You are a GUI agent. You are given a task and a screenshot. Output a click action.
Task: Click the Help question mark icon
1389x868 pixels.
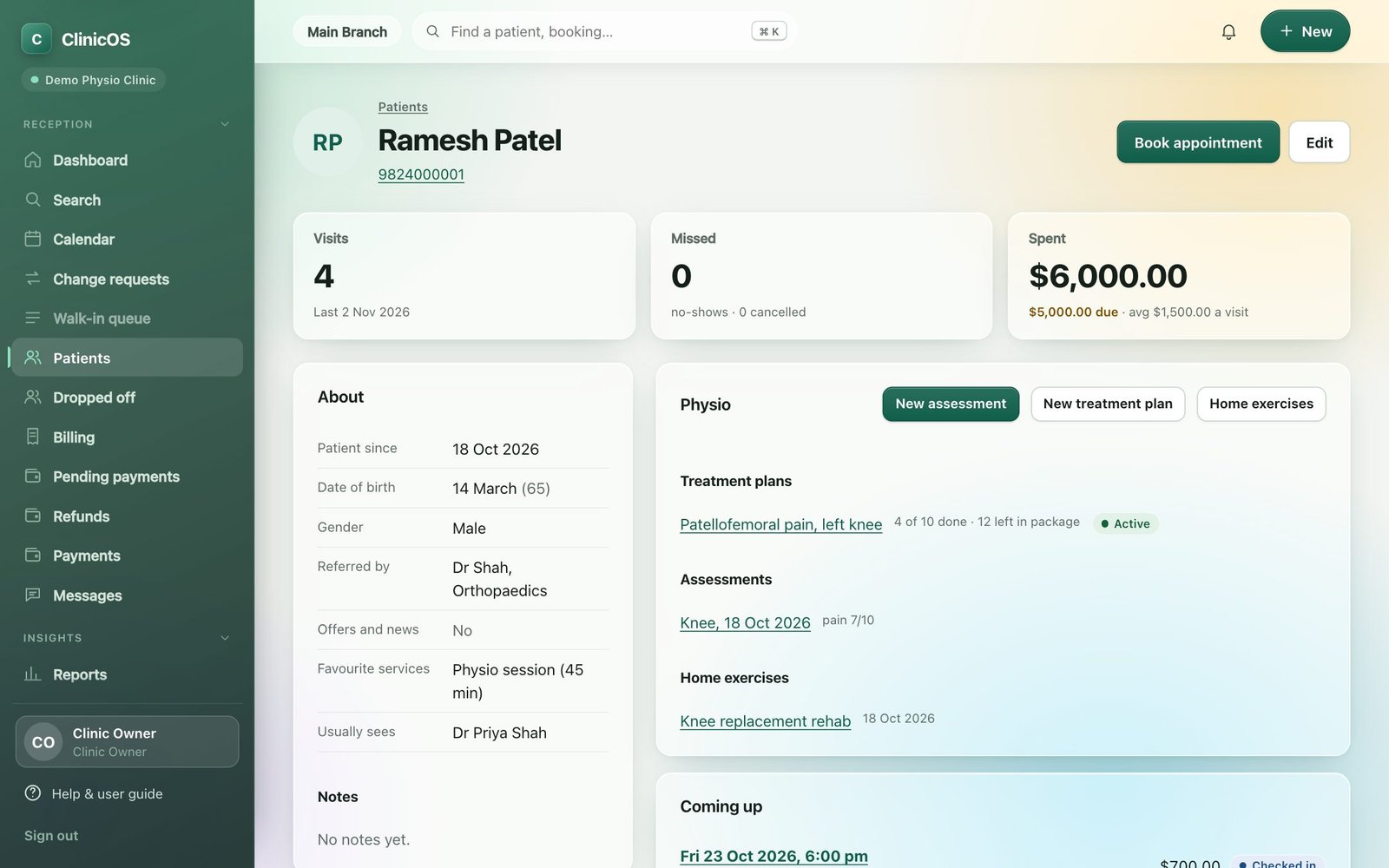coord(33,792)
